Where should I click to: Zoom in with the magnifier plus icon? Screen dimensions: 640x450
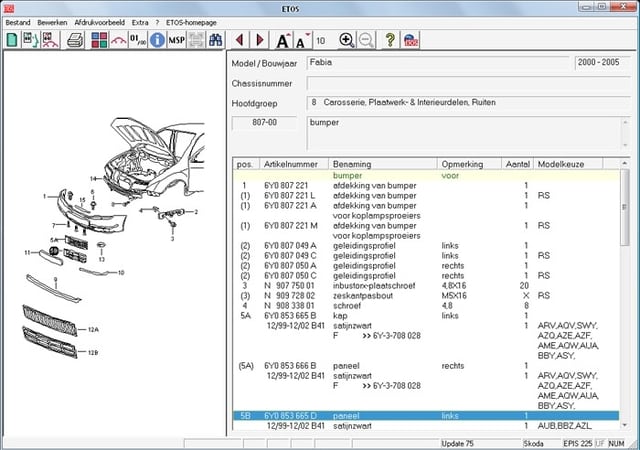[347, 40]
